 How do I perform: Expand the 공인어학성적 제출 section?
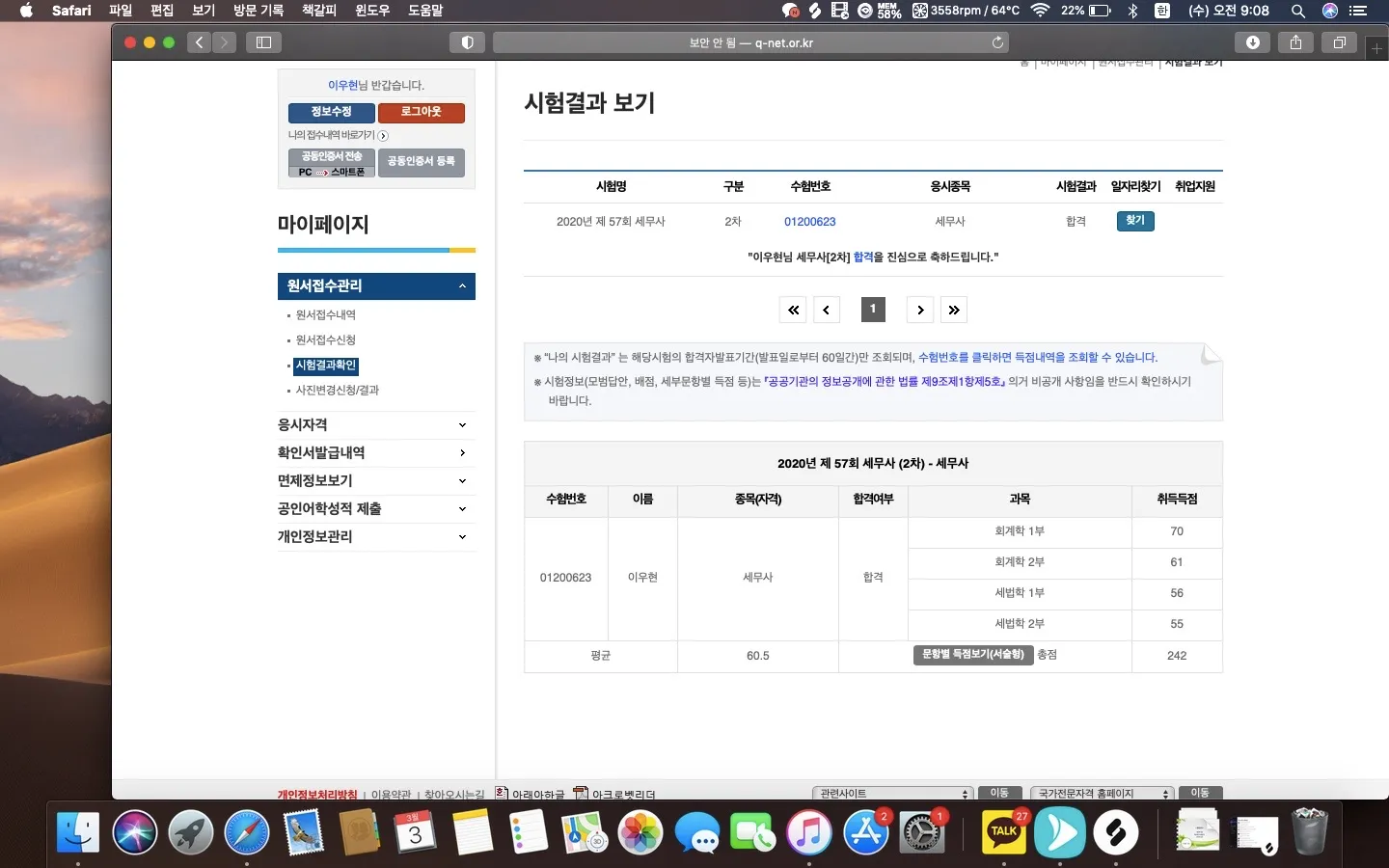[376, 509]
